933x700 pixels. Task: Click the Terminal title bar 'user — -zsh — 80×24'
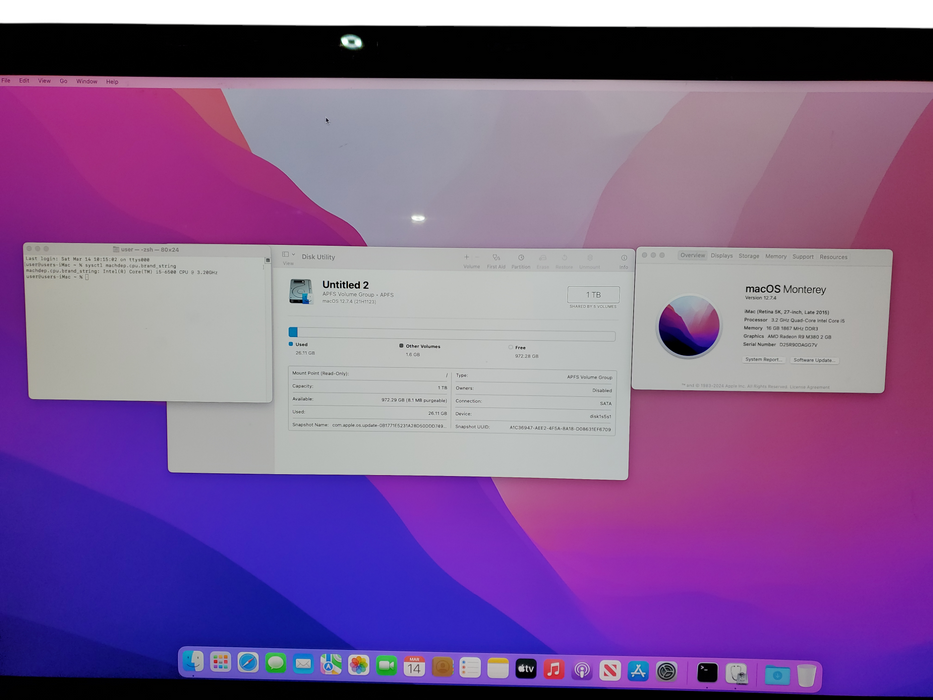146,249
